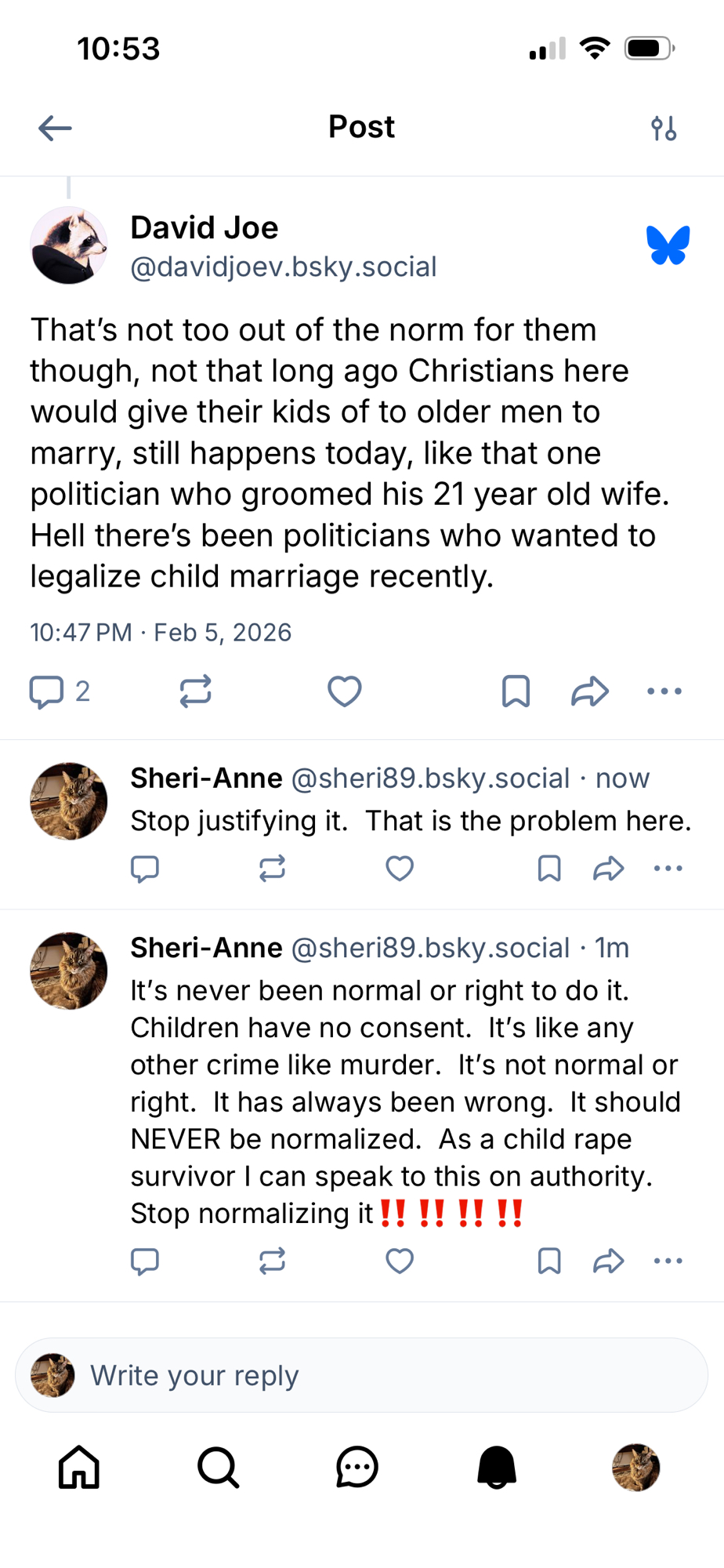Image resolution: width=724 pixels, height=1568 pixels.
Task: Like David Joe's post
Action: point(344,691)
